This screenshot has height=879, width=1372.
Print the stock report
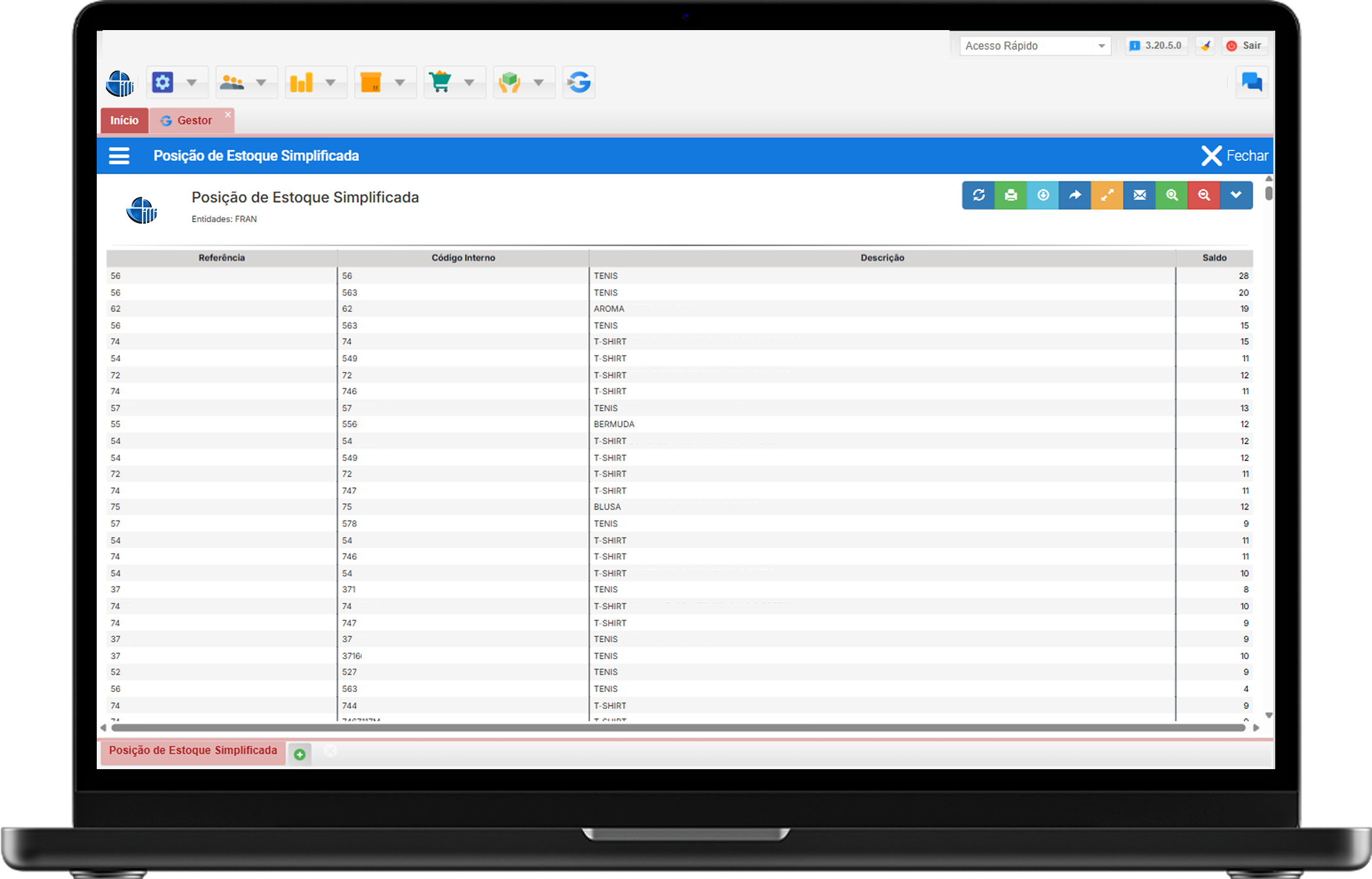click(1010, 195)
